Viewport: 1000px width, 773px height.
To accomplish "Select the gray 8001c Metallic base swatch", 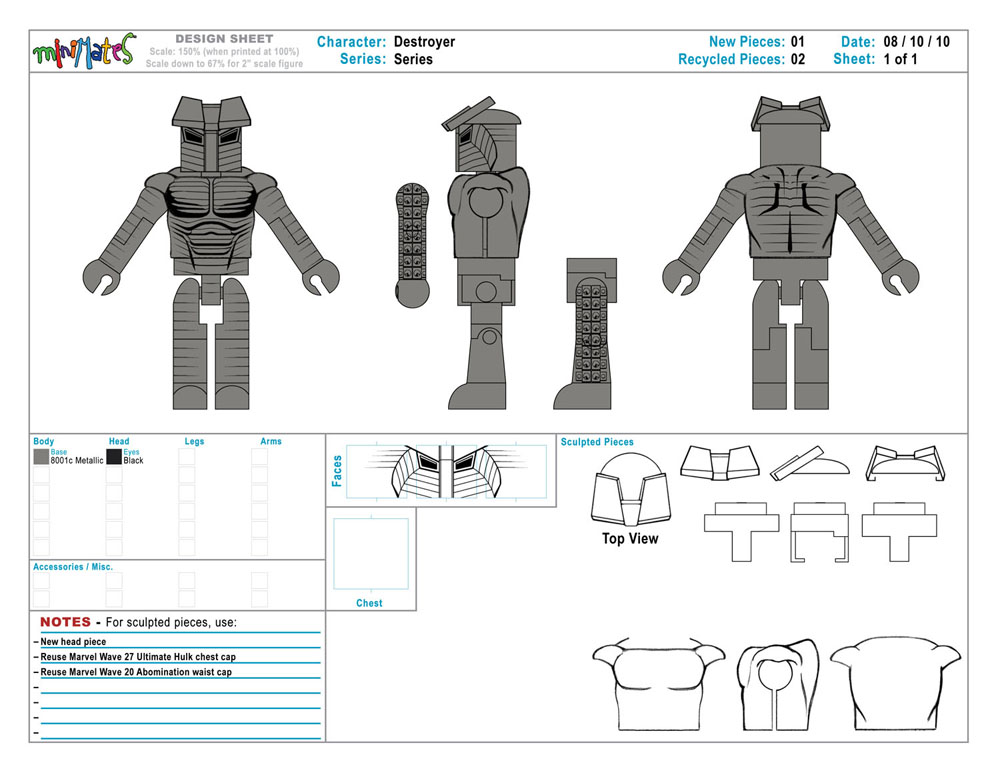I will pyautogui.click(x=41, y=457).
